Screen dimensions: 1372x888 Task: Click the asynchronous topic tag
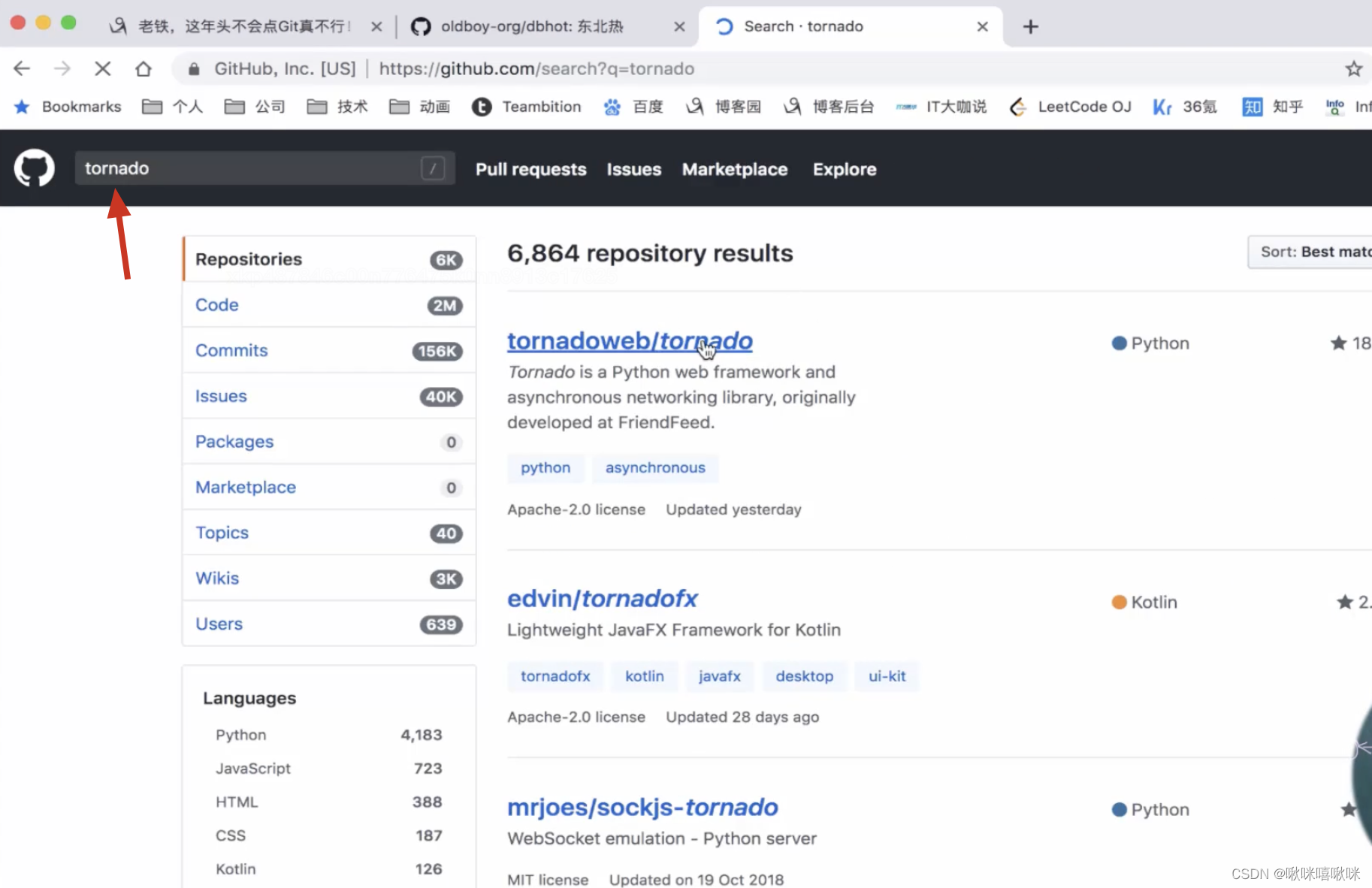pyautogui.click(x=655, y=468)
